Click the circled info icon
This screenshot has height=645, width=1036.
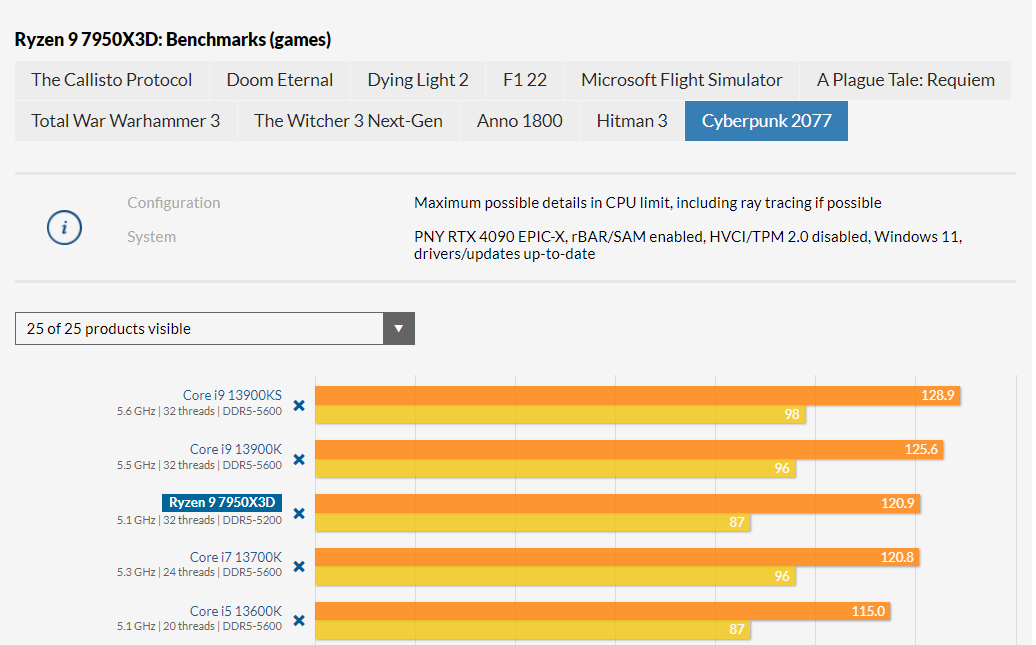[64, 228]
